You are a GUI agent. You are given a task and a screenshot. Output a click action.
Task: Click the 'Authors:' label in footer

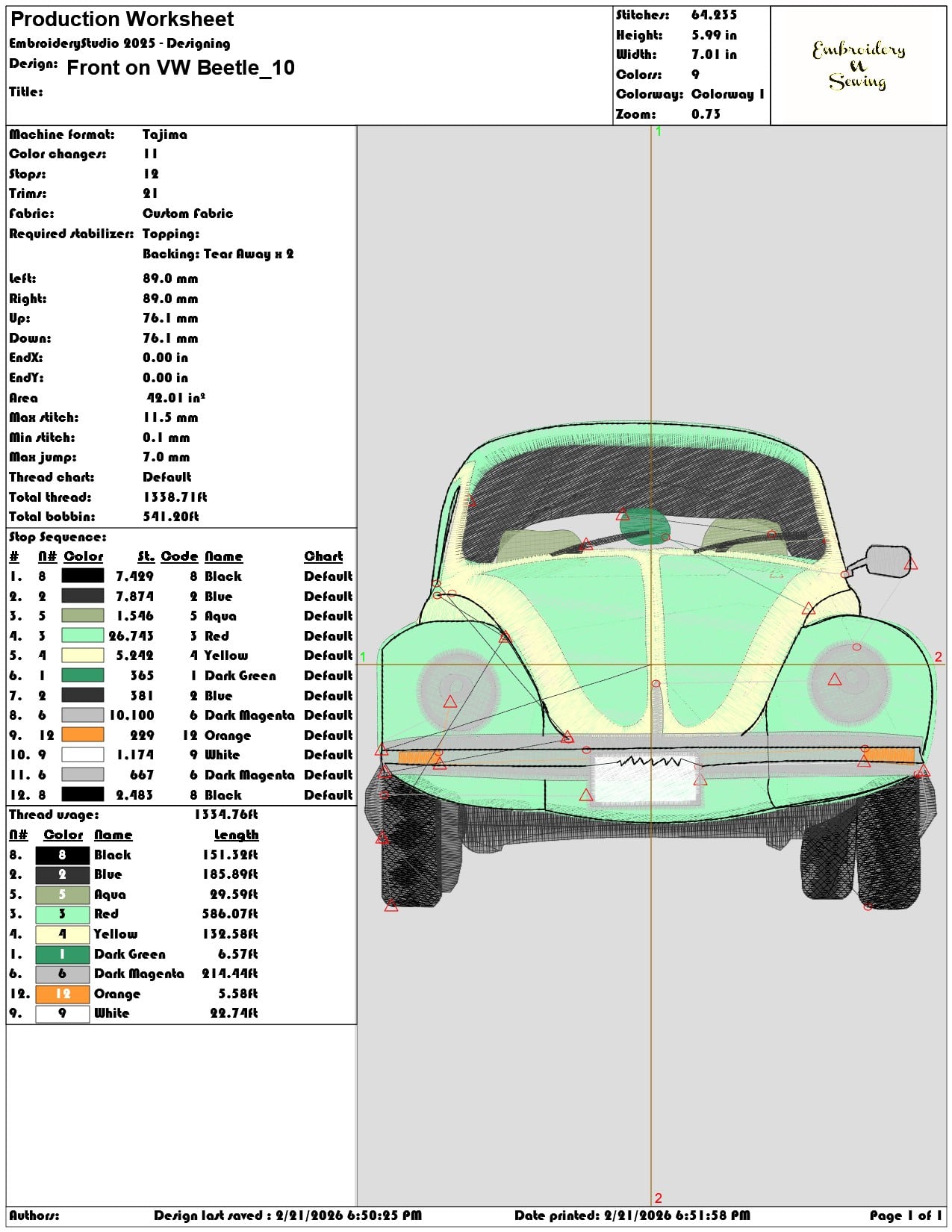coord(34,1216)
